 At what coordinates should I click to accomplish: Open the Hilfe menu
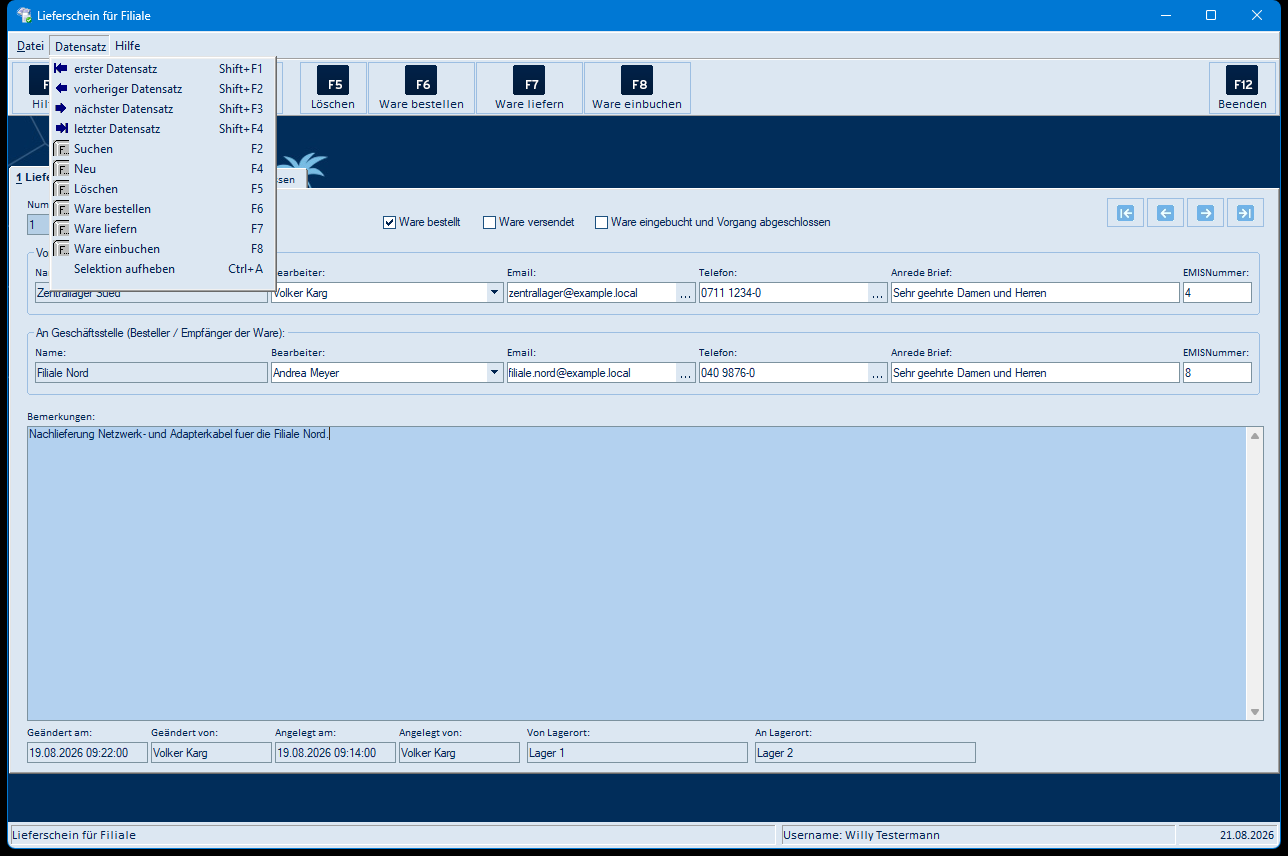(127, 46)
